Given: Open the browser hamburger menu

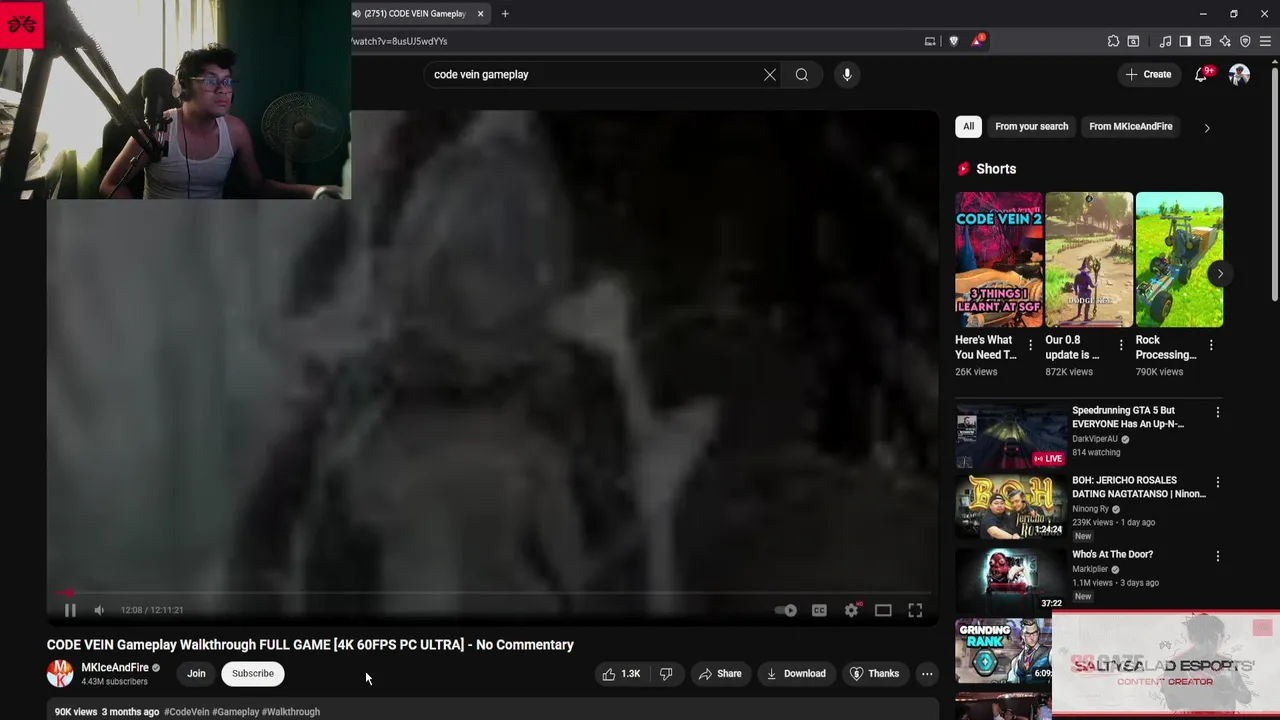Looking at the screenshot, I should pyautogui.click(x=1265, y=41).
